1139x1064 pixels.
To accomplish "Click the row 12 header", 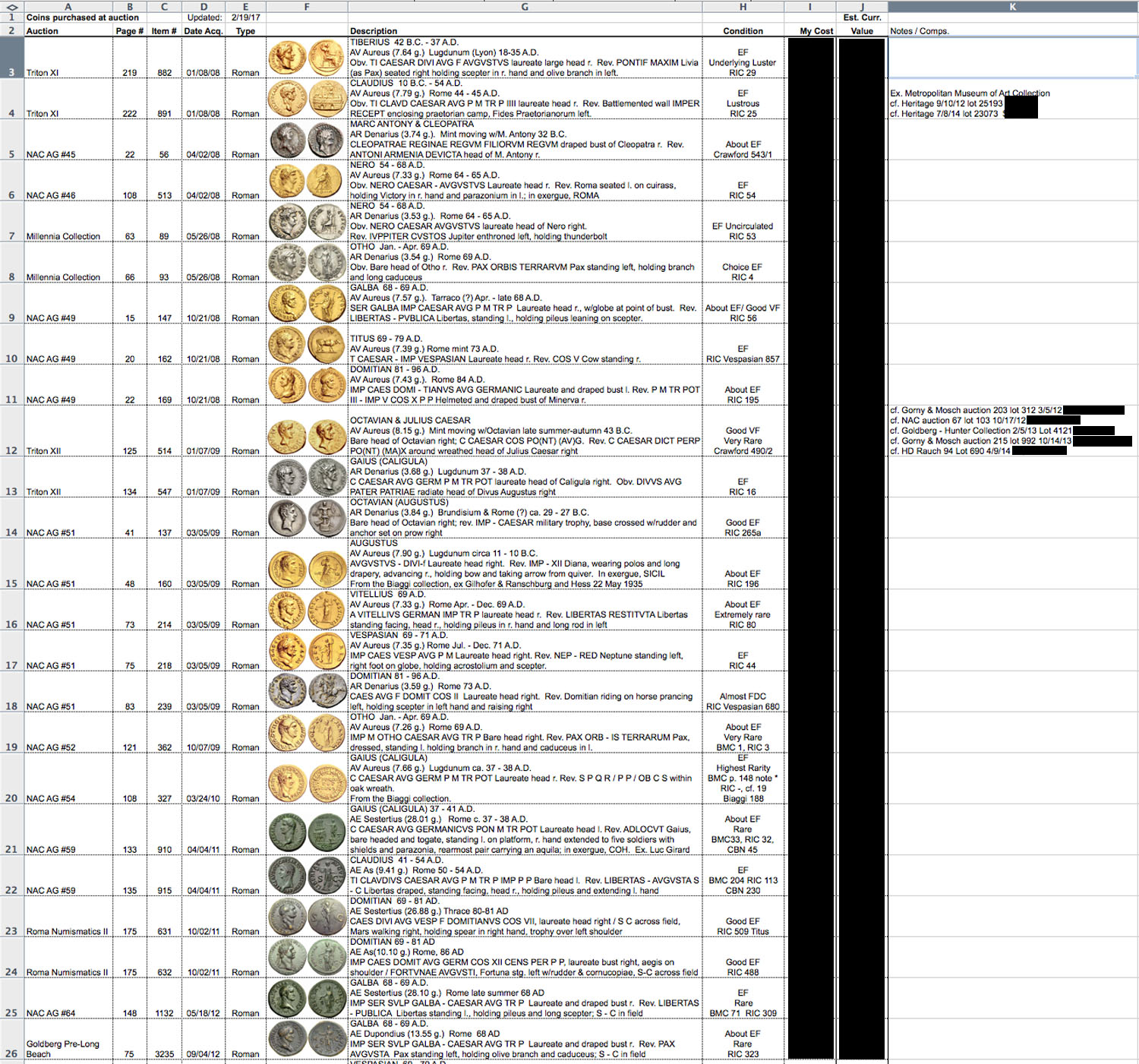I will (11, 450).
